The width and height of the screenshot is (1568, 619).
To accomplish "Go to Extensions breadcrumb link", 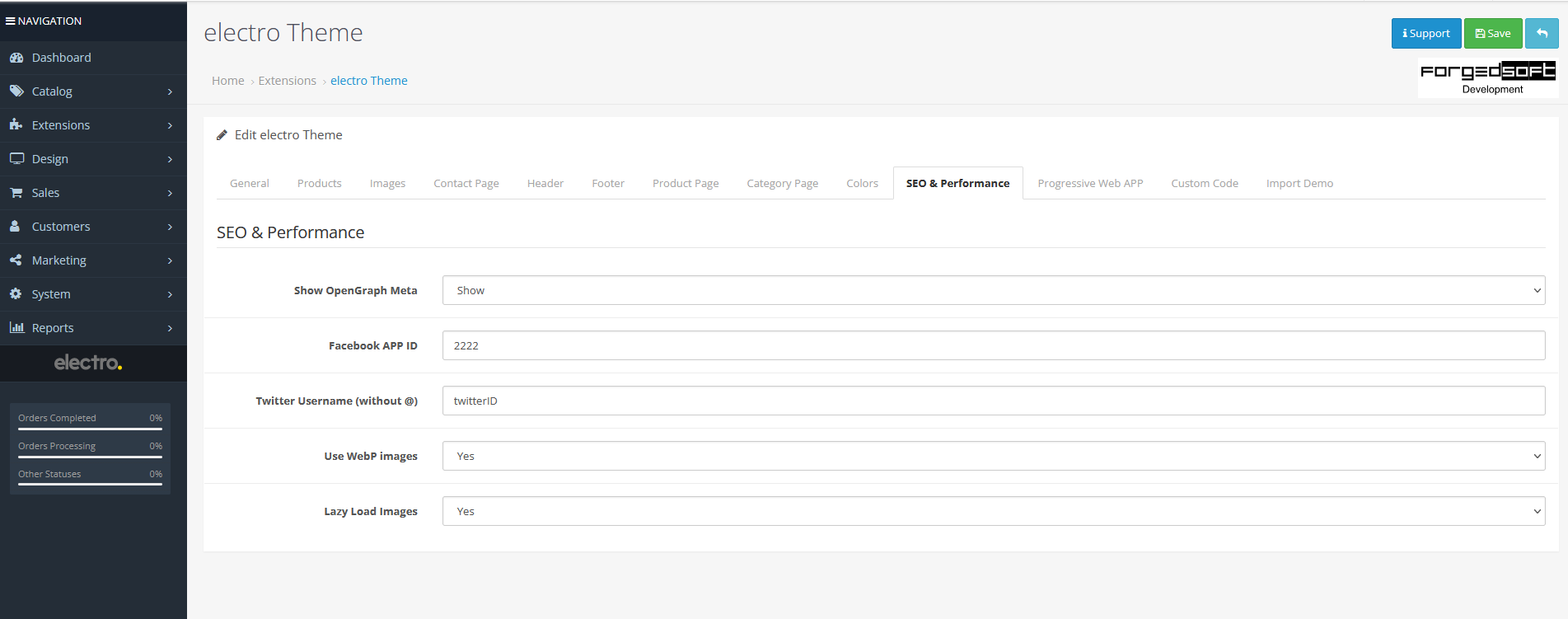I will point(288,81).
